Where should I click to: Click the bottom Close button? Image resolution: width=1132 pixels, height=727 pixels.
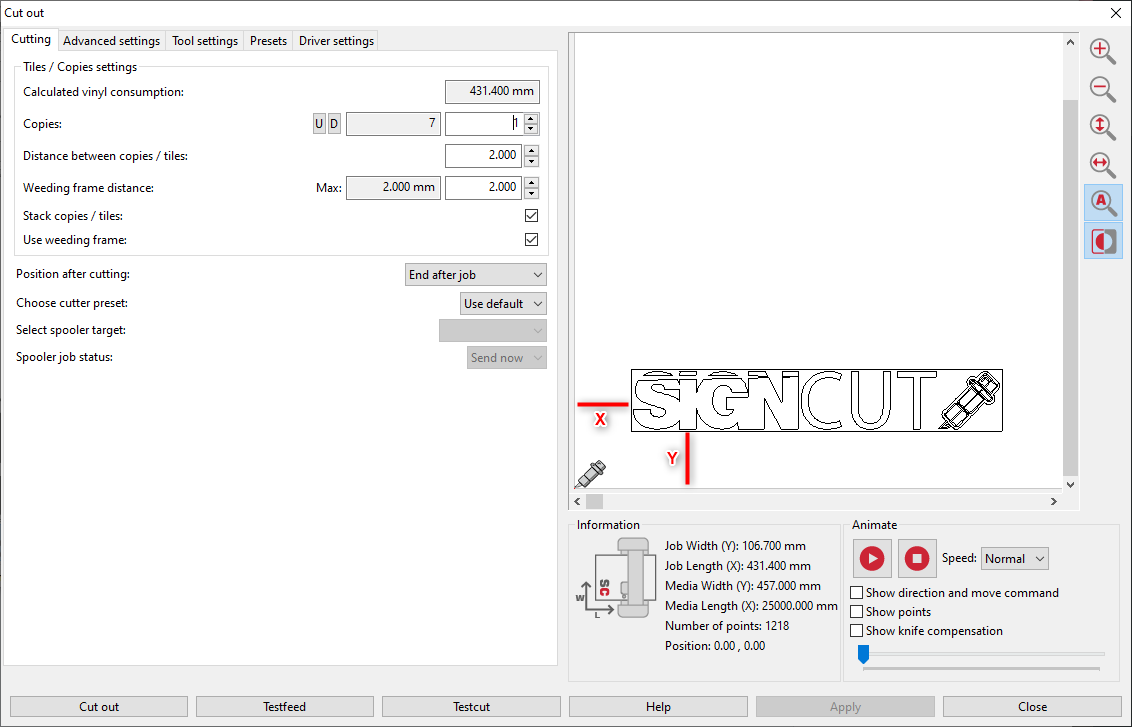(1032, 707)
